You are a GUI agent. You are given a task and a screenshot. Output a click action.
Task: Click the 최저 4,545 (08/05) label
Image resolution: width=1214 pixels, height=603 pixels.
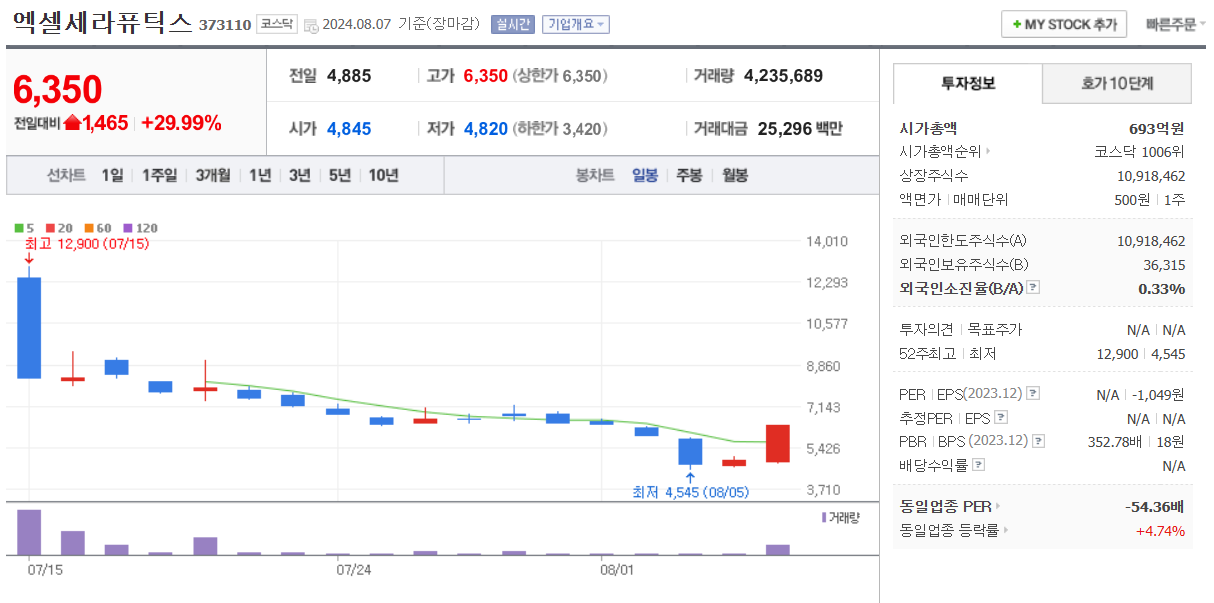pos(690,492)
